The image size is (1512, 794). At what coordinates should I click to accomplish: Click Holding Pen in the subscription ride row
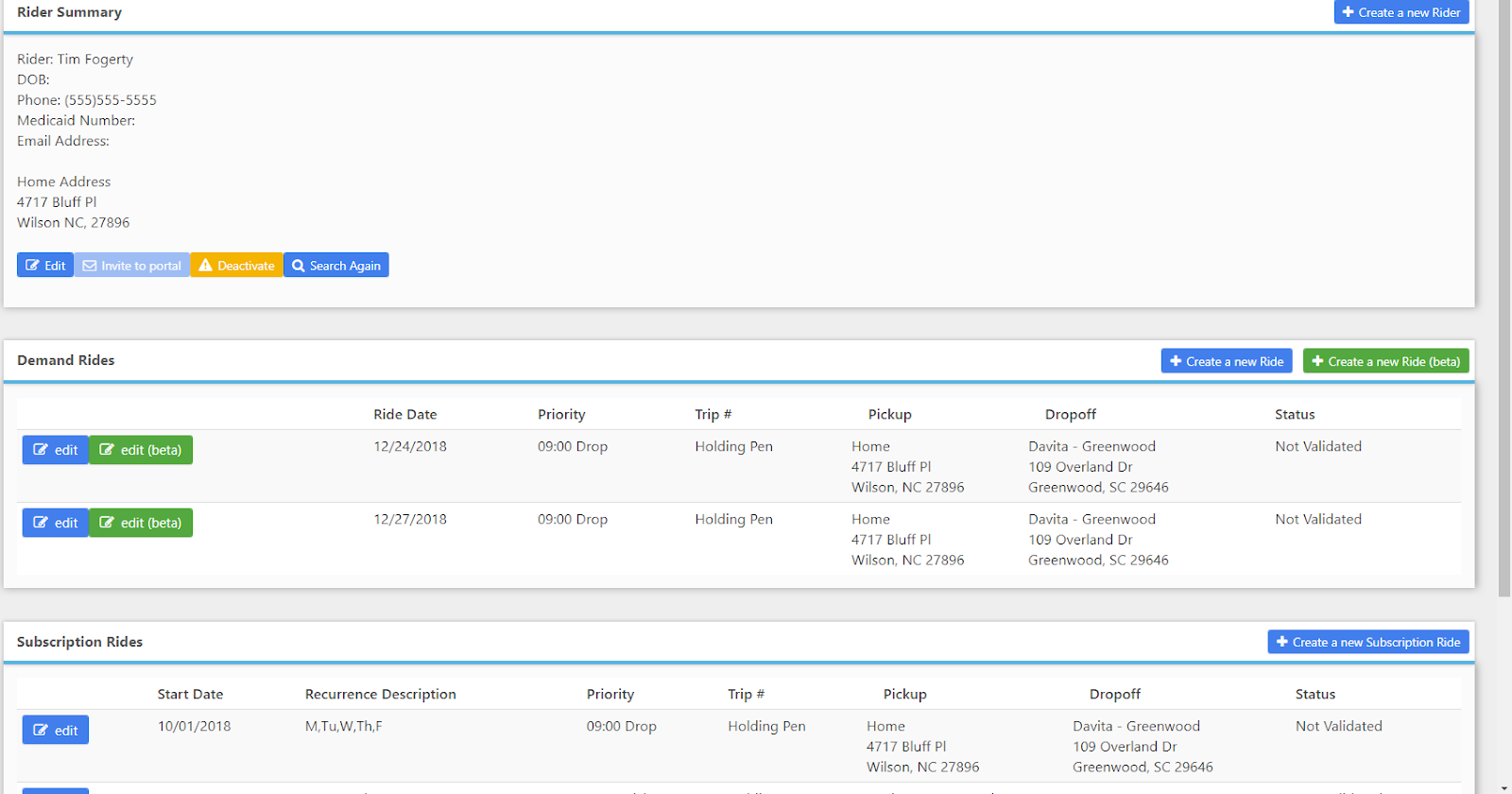[766, 726]
